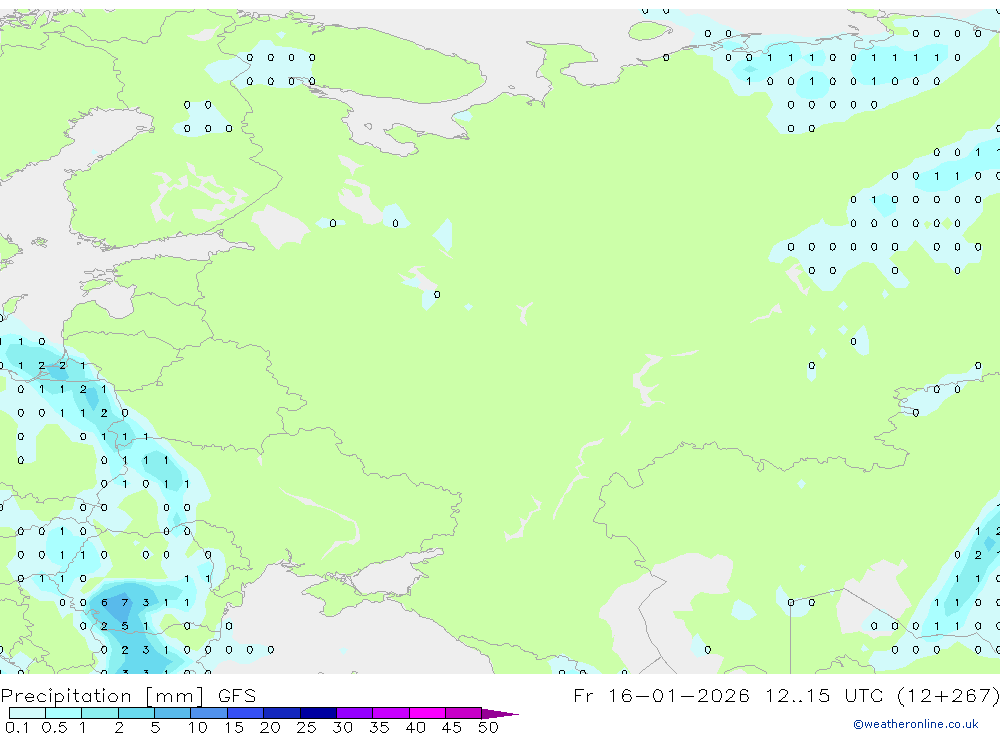The height and width of the screenshot is (733, 1000).
Task: Select the '50' legend label
Action: (488, 727)
